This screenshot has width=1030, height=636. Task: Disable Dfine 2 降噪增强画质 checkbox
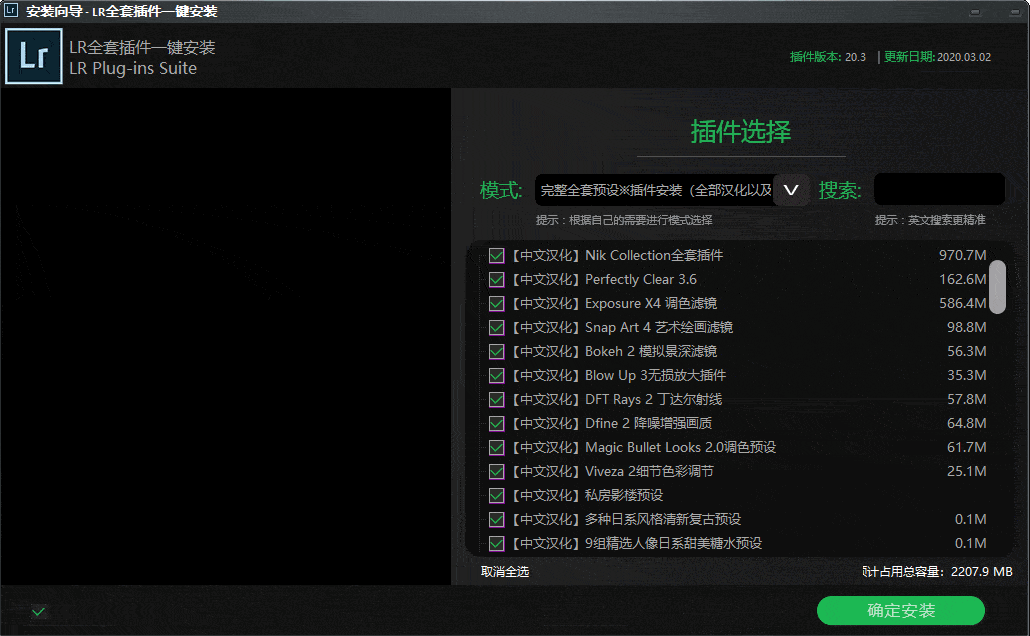pyautogui.click(x=496, y=423)
